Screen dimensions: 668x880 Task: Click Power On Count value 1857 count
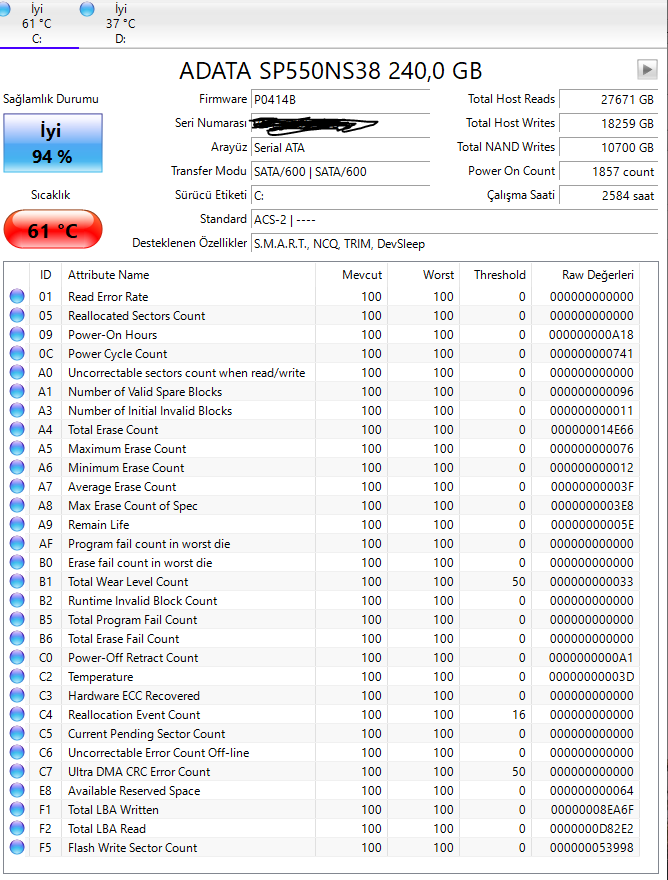coord(608,172)
